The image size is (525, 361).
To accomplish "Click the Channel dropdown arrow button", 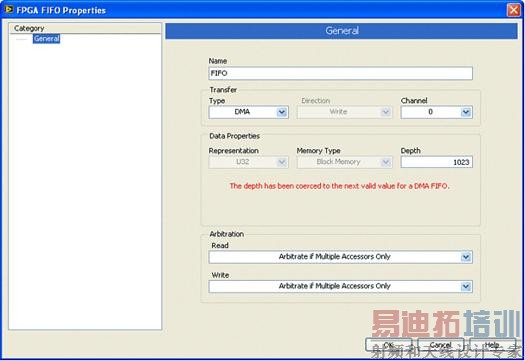I will [466, 112].
